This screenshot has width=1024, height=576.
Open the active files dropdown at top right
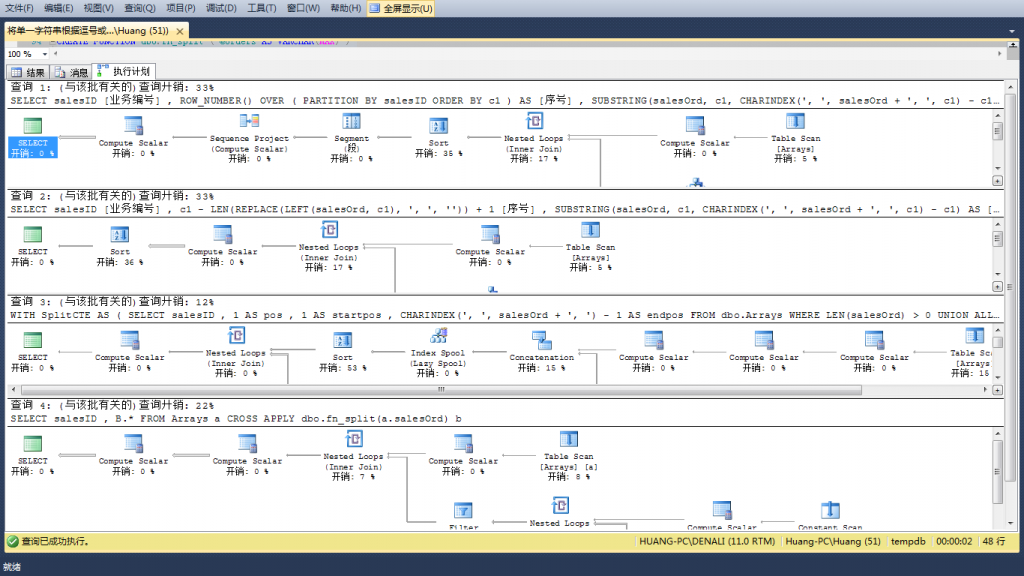pos(1013,31)
